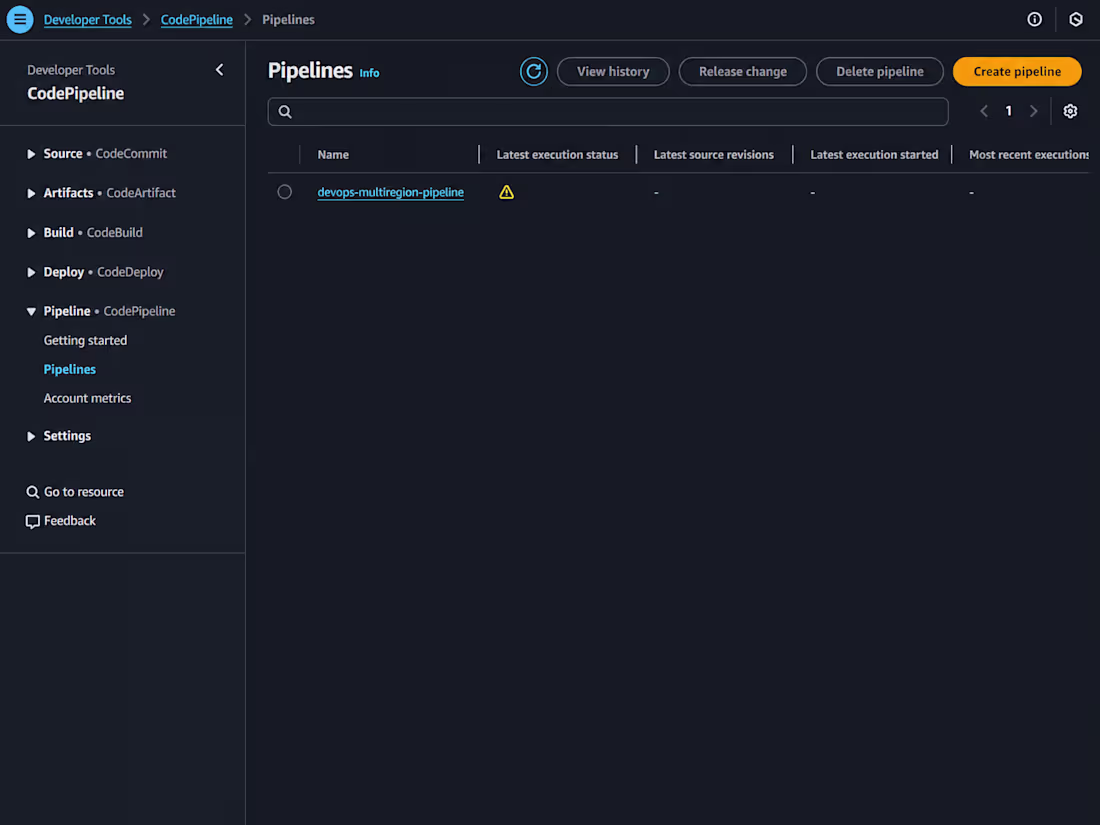The width and height of the screenshot is (1100, 825).
Task: Open Account metrics in sidebar
Action: (87, 398)
